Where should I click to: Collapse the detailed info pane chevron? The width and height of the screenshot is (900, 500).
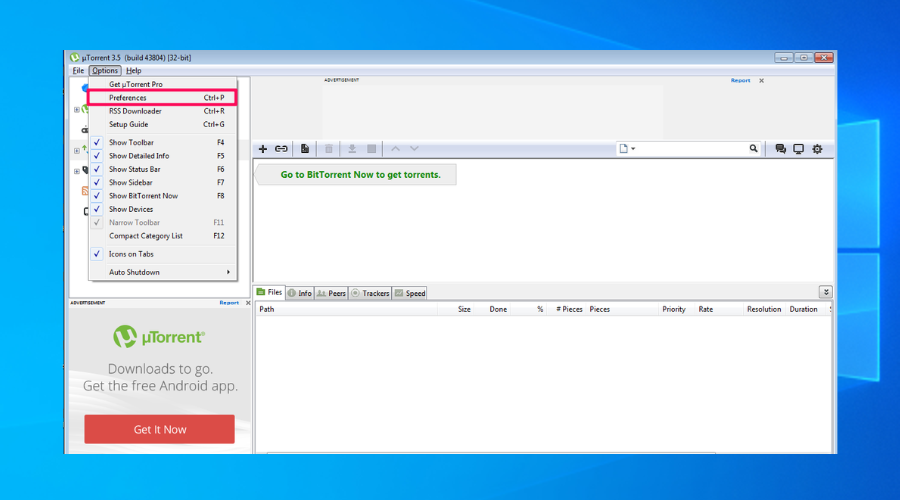[x=826, y=292]
